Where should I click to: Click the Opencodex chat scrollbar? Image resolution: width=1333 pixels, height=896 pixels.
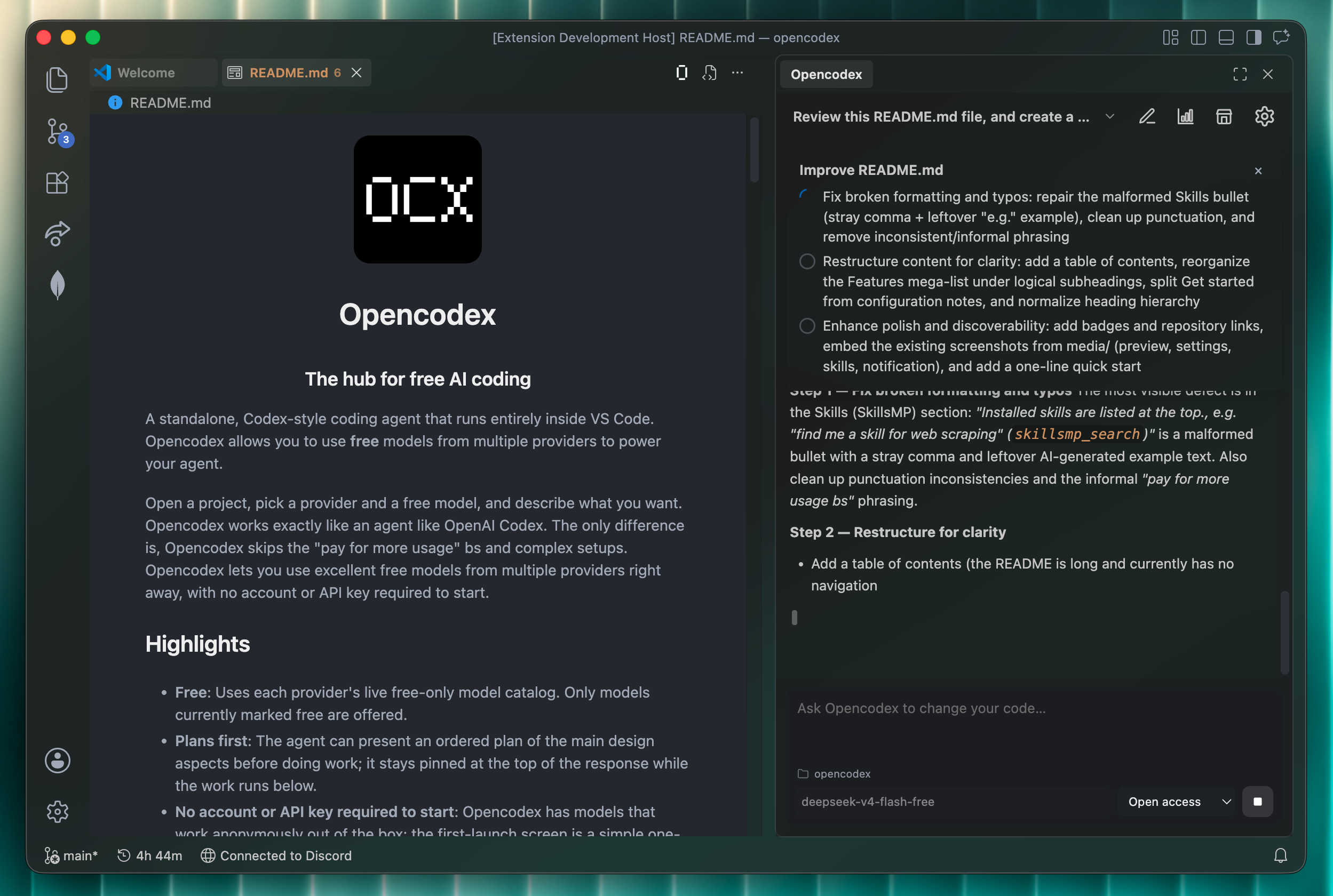pos(1285,633)
